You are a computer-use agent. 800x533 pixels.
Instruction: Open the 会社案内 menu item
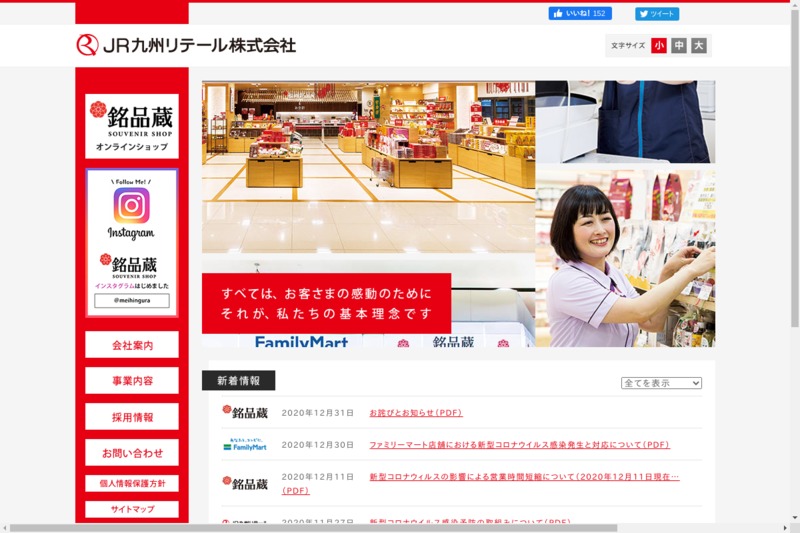pos(132,345)
